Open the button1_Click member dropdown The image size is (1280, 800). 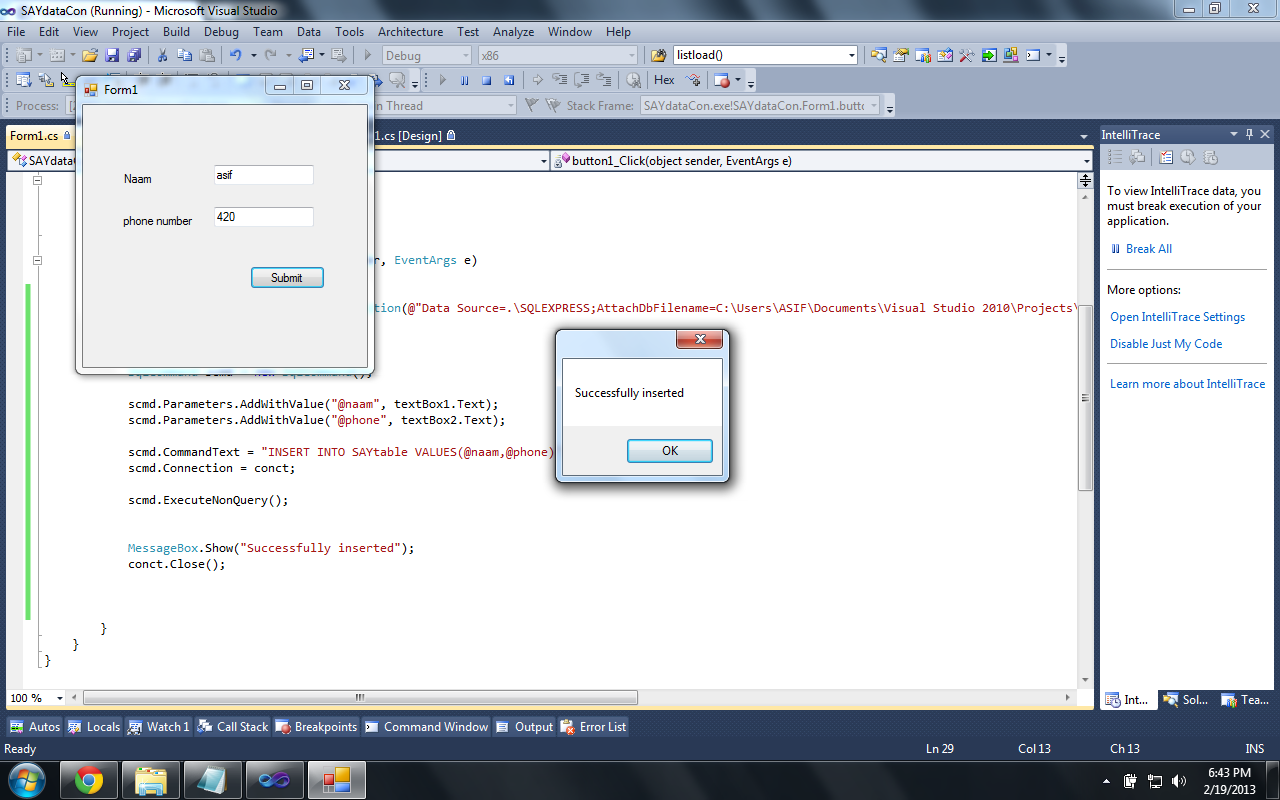(x=821, y=161)
